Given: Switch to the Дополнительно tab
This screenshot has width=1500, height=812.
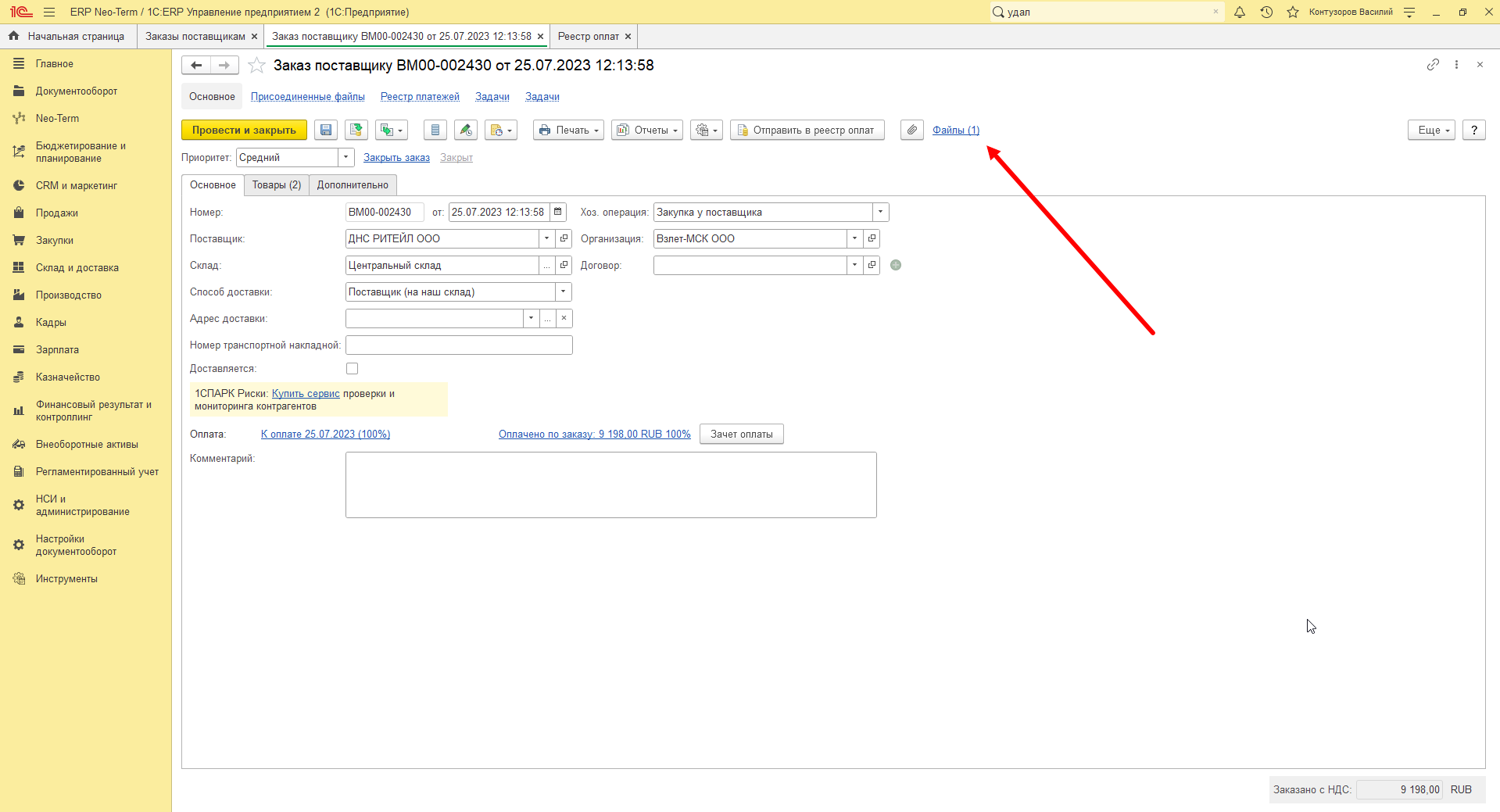Looking at the screenshot, I should tap(353, 185).
